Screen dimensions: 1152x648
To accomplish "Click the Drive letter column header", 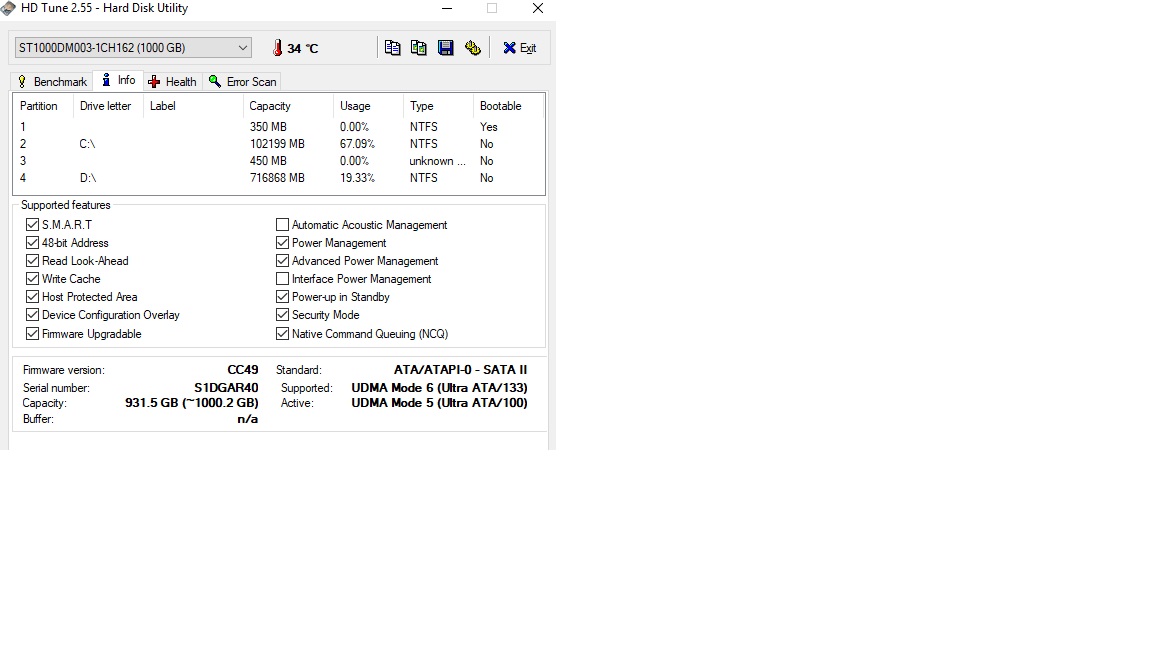I will click(108, 106).
